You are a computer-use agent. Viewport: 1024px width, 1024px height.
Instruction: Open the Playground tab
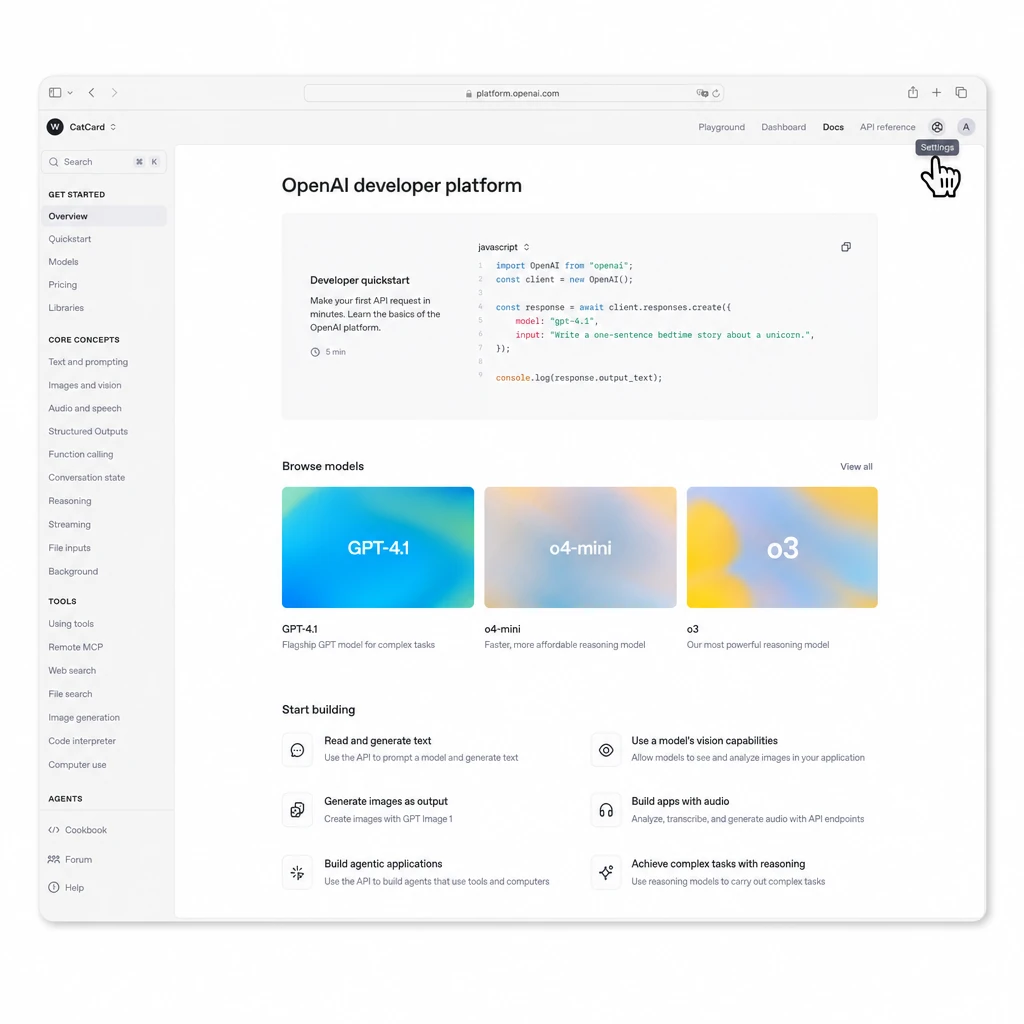click(721, 127)
